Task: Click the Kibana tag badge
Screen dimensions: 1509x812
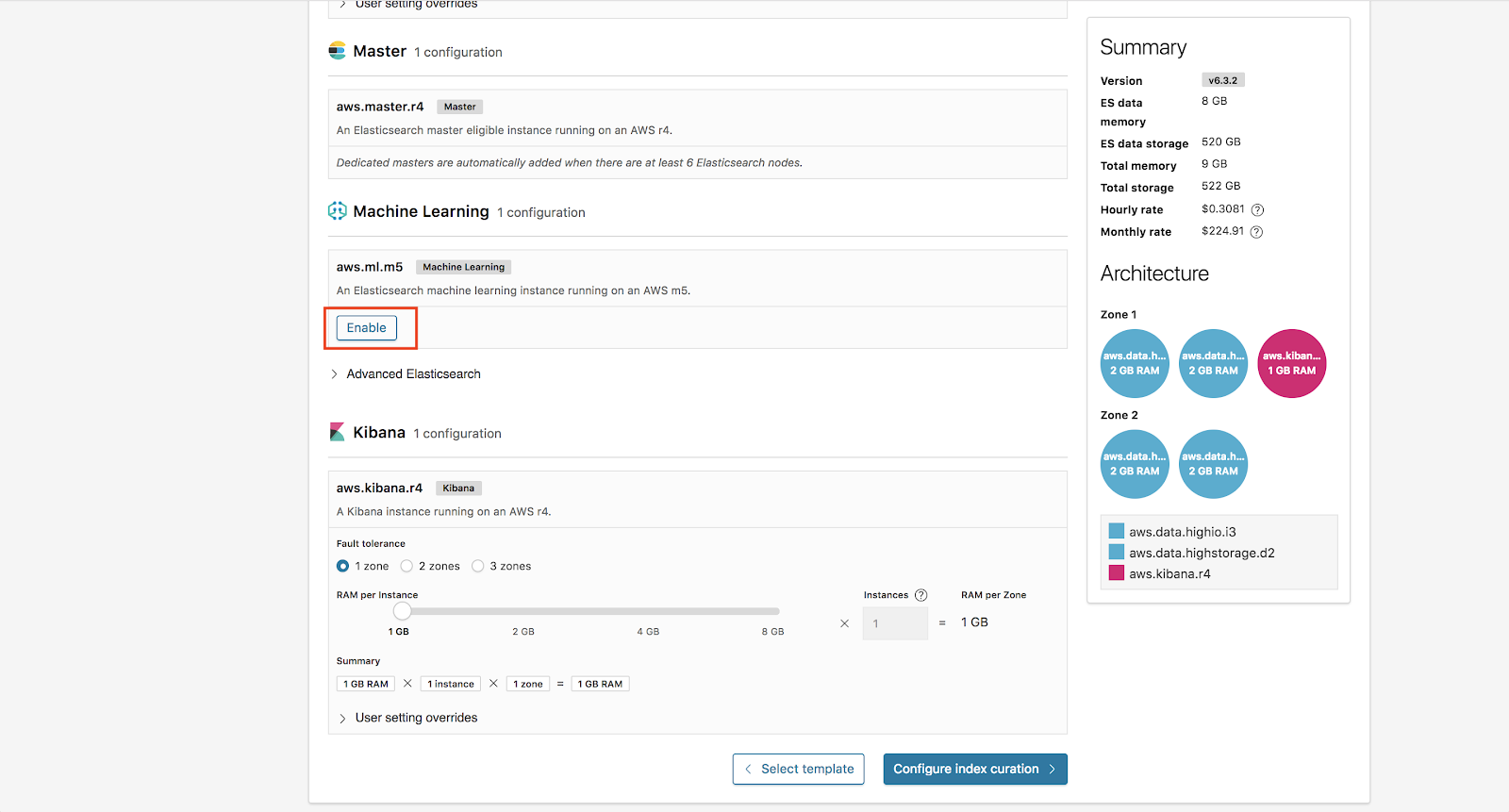Action: (458, 488)
